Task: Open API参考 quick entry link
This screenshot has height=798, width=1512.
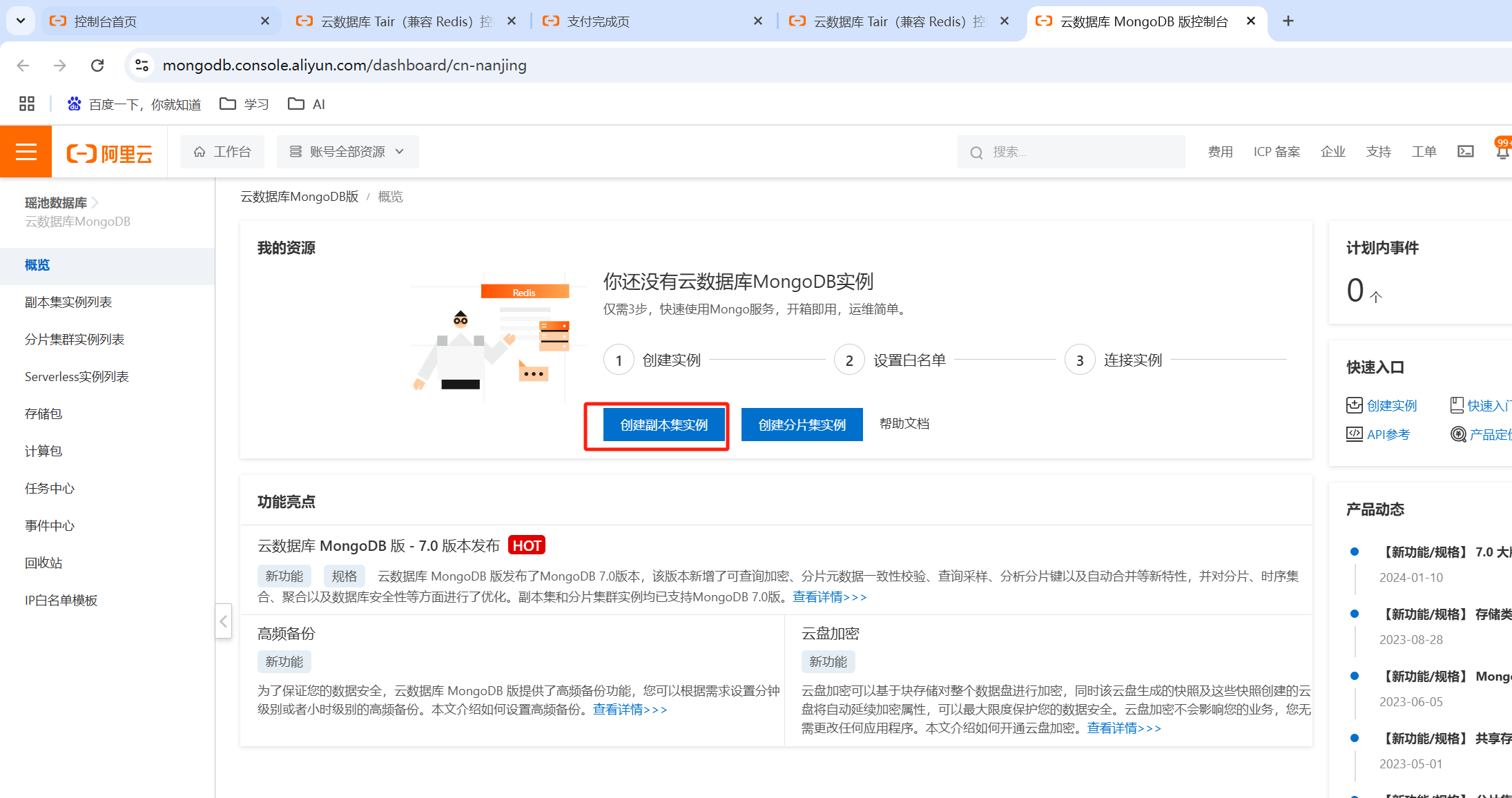Action: coord(1378,434)
